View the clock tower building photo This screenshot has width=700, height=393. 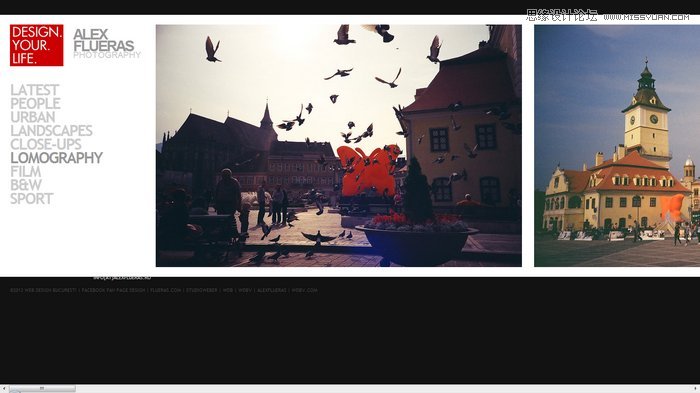tap(617, 146)
